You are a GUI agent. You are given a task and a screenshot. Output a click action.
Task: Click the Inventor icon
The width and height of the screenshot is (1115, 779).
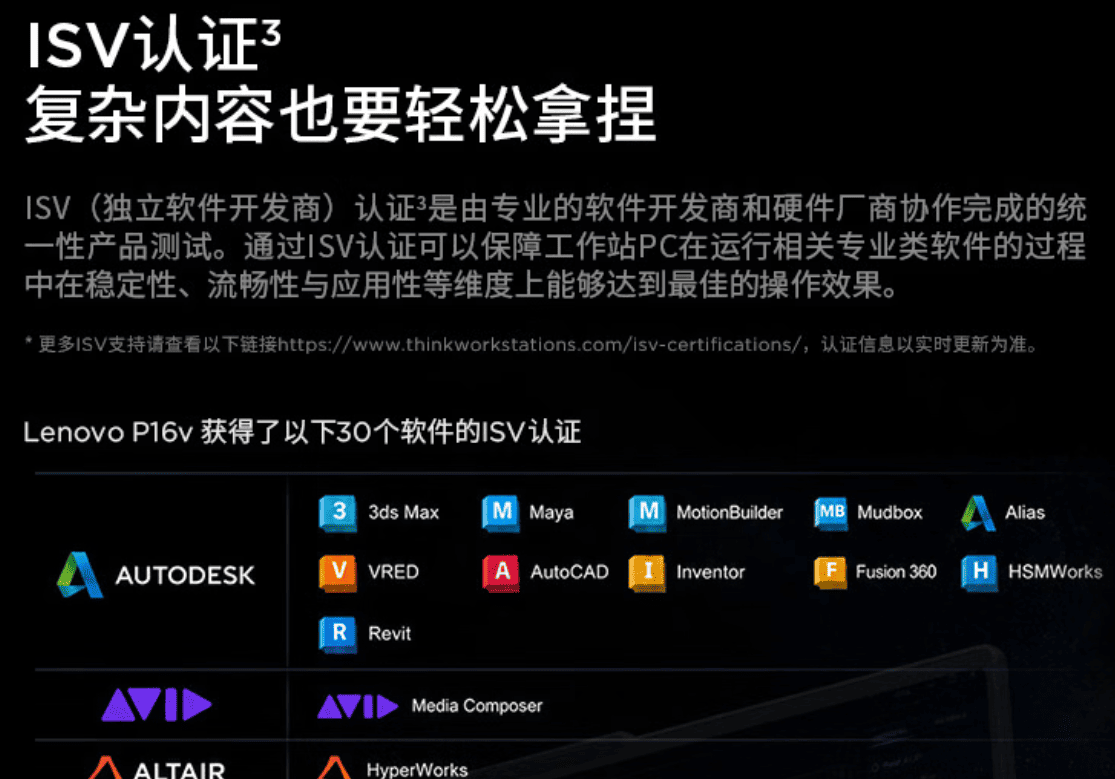click(x=647, y=573)
